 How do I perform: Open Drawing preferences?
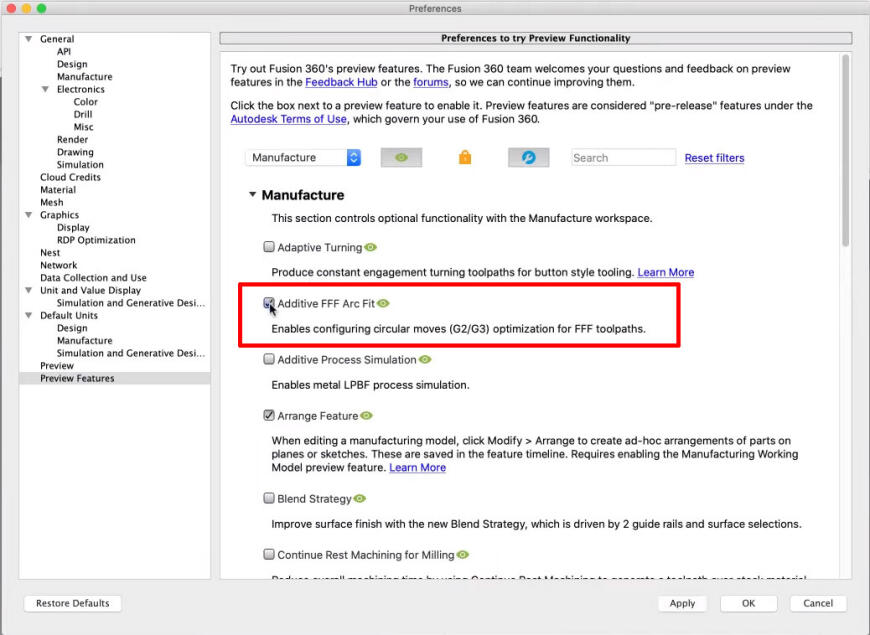(75, 152)
